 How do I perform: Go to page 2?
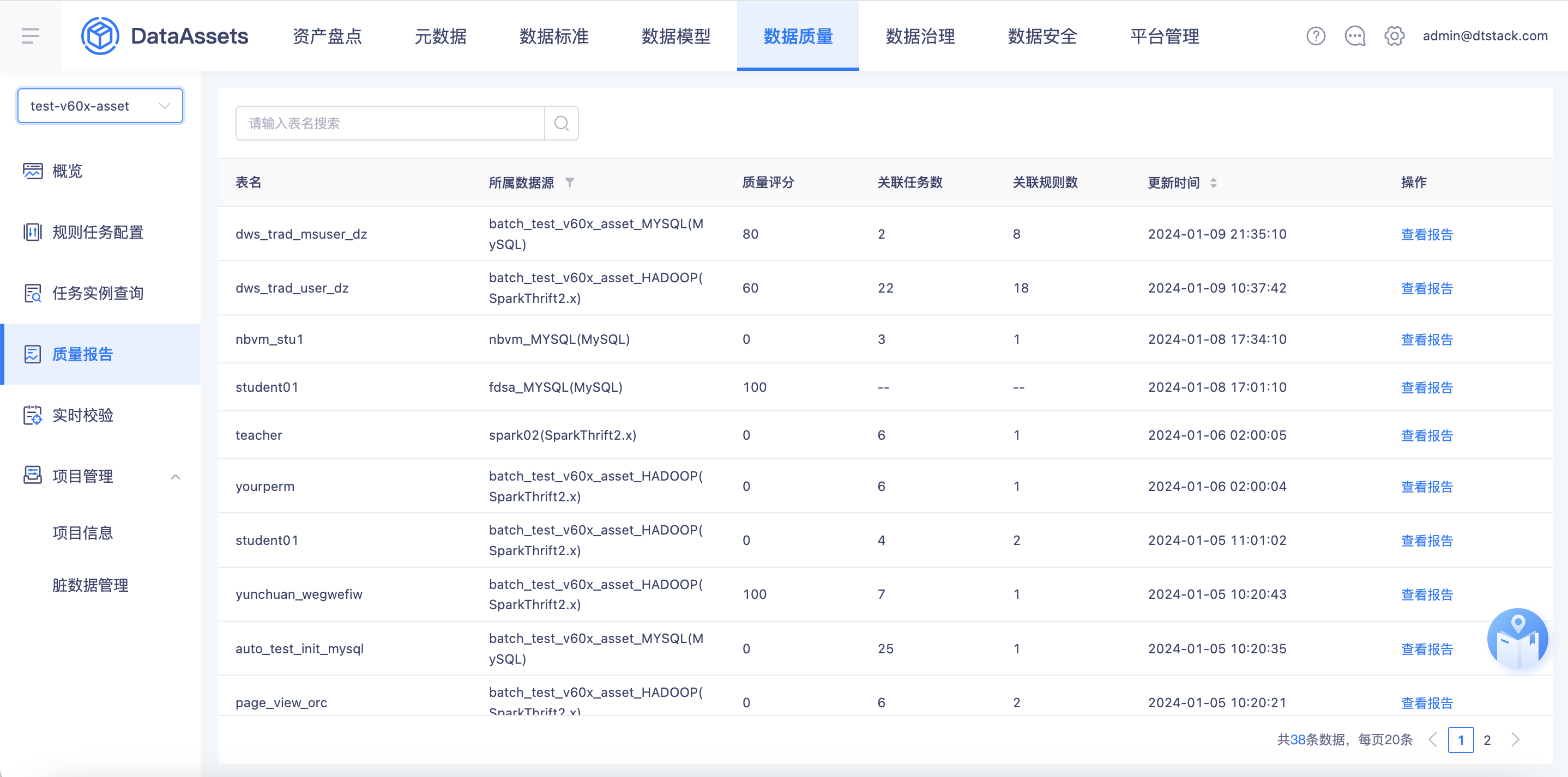click(x=1487, y=739)
